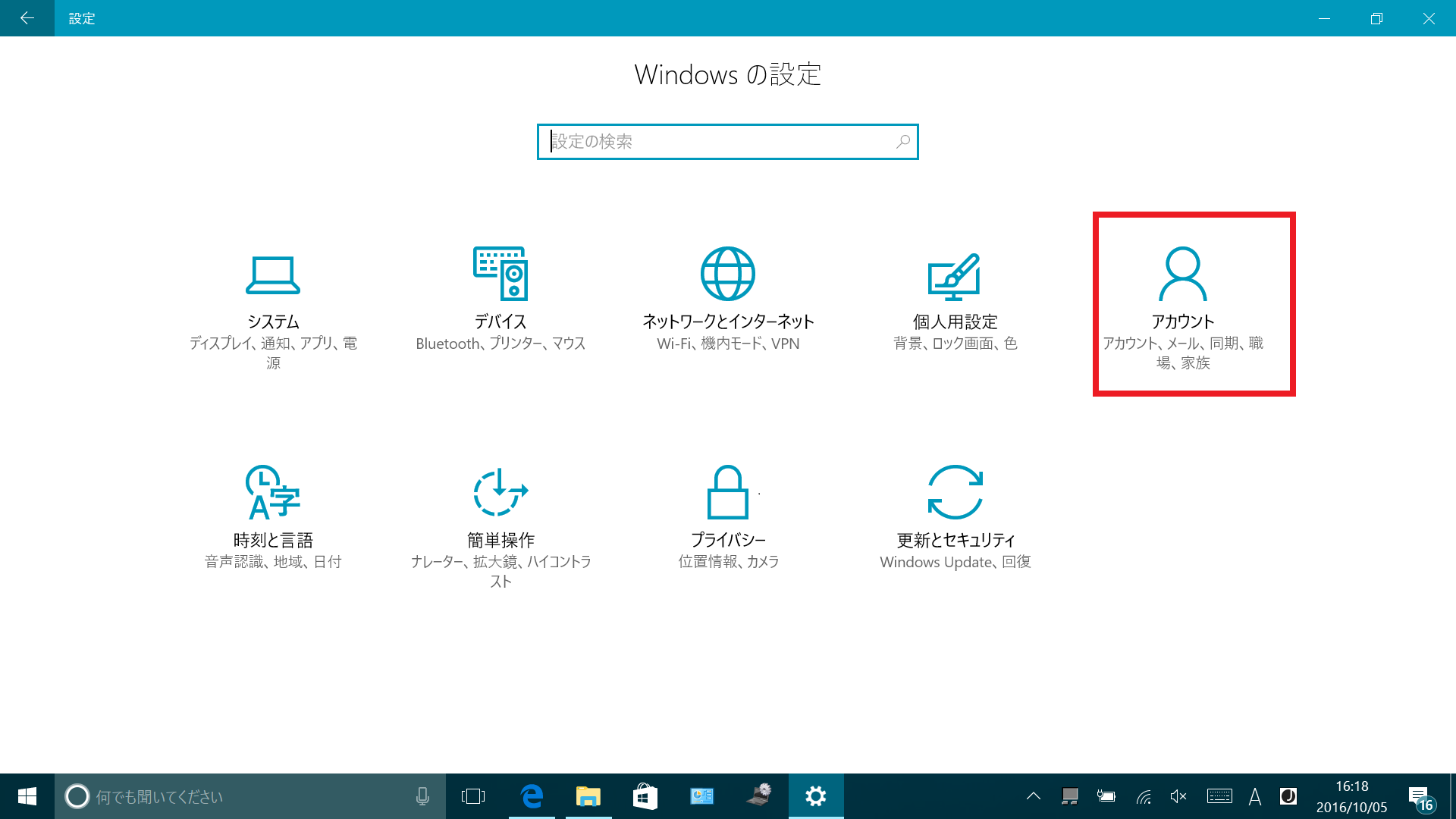Viewport: 1456px width, 819px height.
Task: Minimize the 設定 window
Action: tap(1325, 18)
